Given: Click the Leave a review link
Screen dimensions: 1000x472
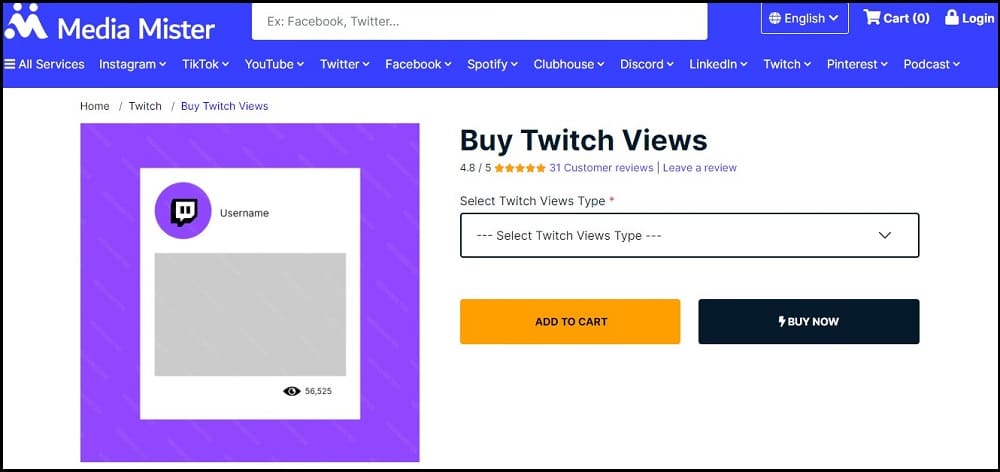Looking at the screenshot, I should point(700,168).
